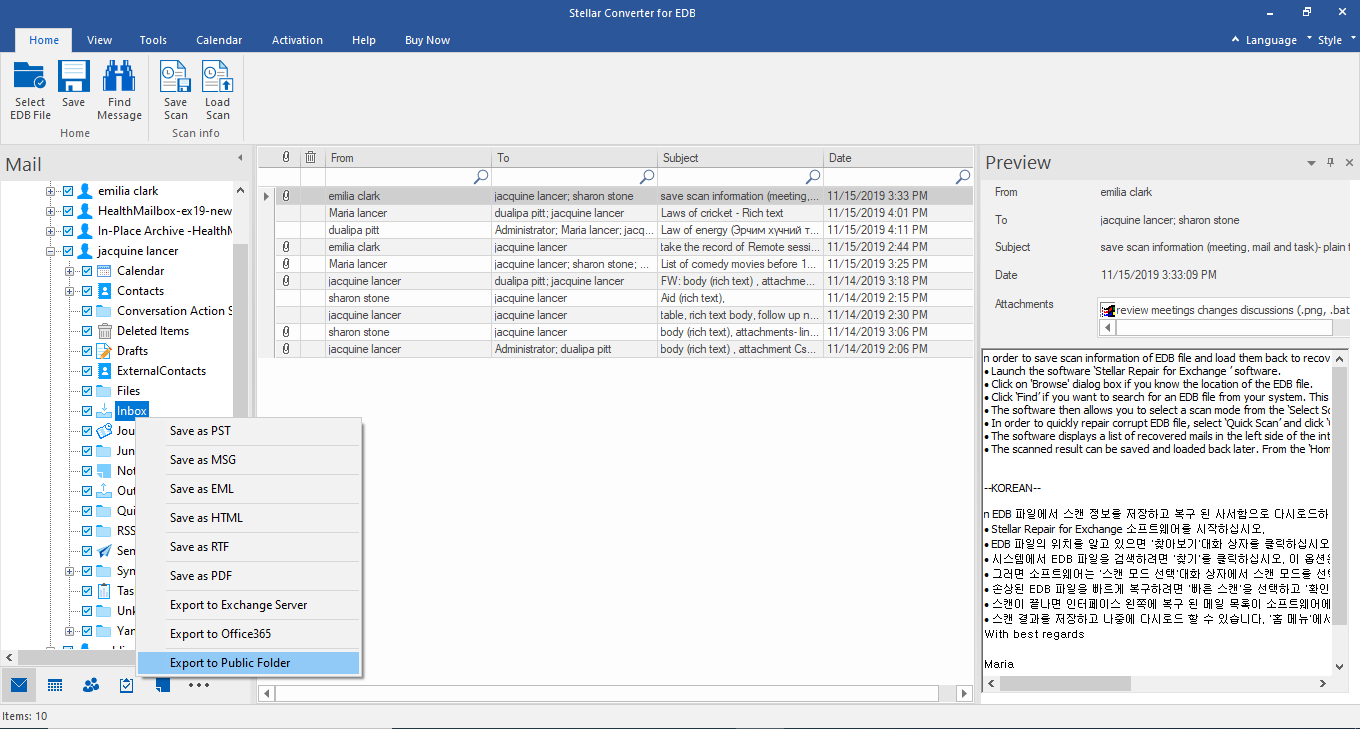Open the Buy Now tab
Image resolution: width=1360 pixels, height=729 pixels.
point(427,40)
